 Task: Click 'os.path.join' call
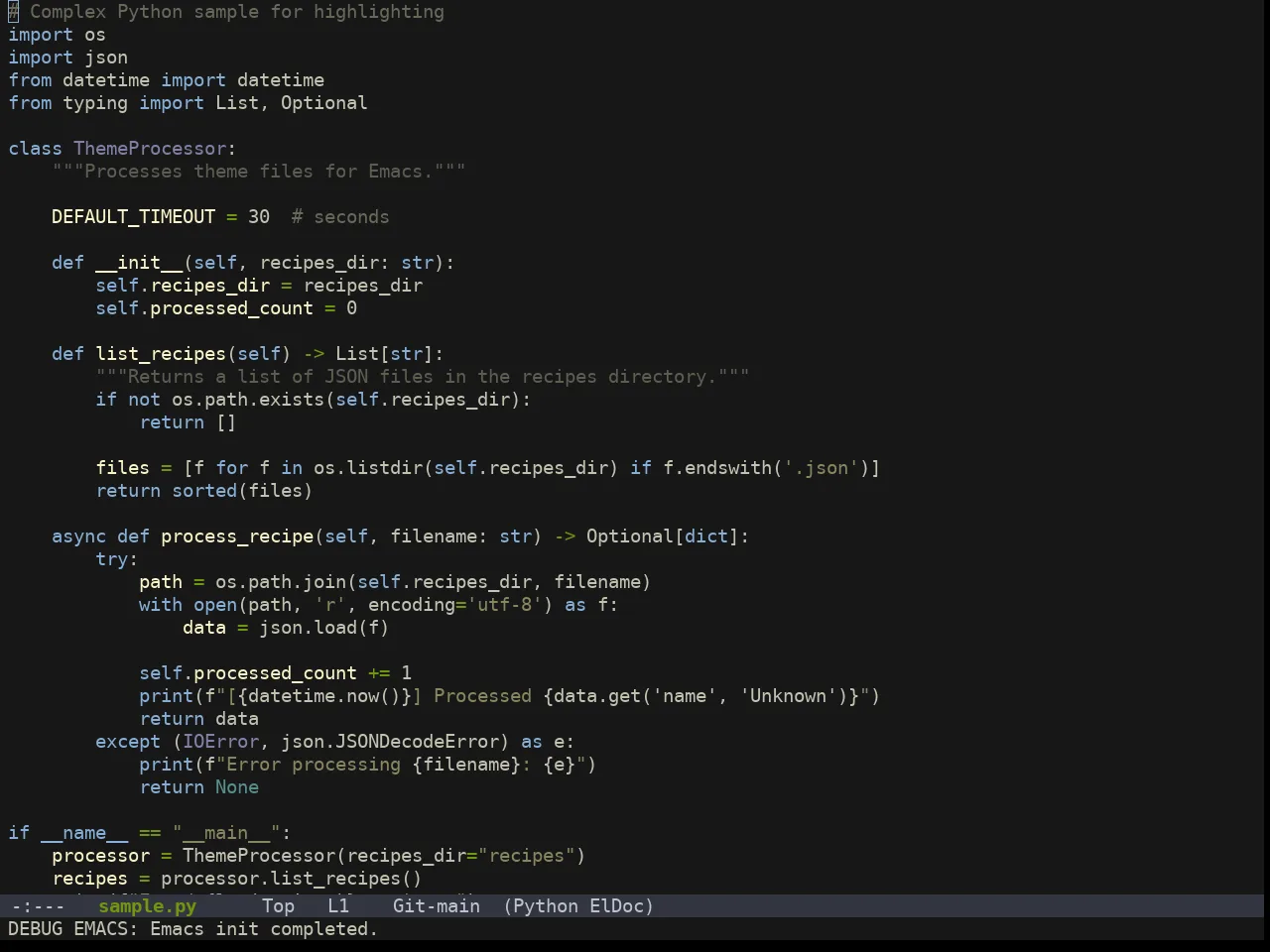(x=281, y=582)
